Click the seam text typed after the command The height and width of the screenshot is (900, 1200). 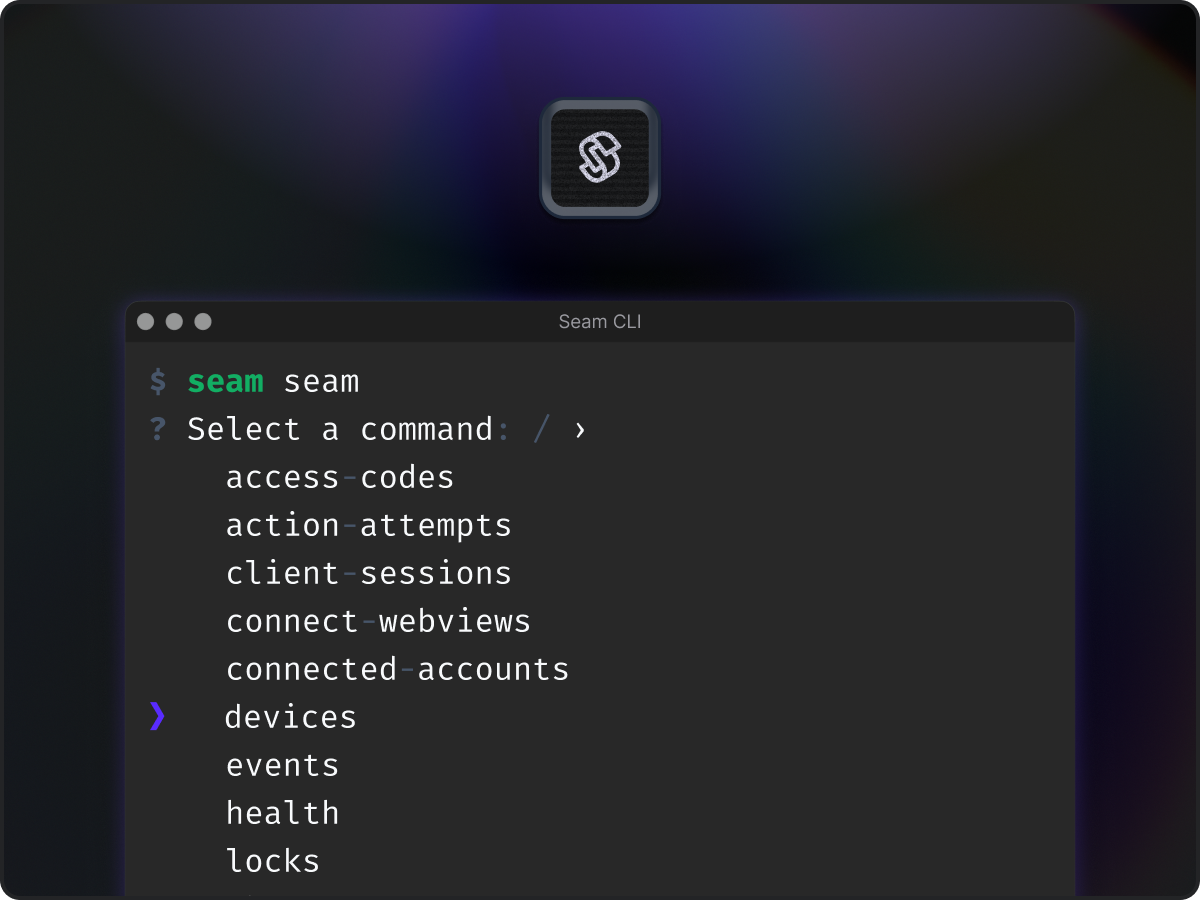[x=322, y=381]
